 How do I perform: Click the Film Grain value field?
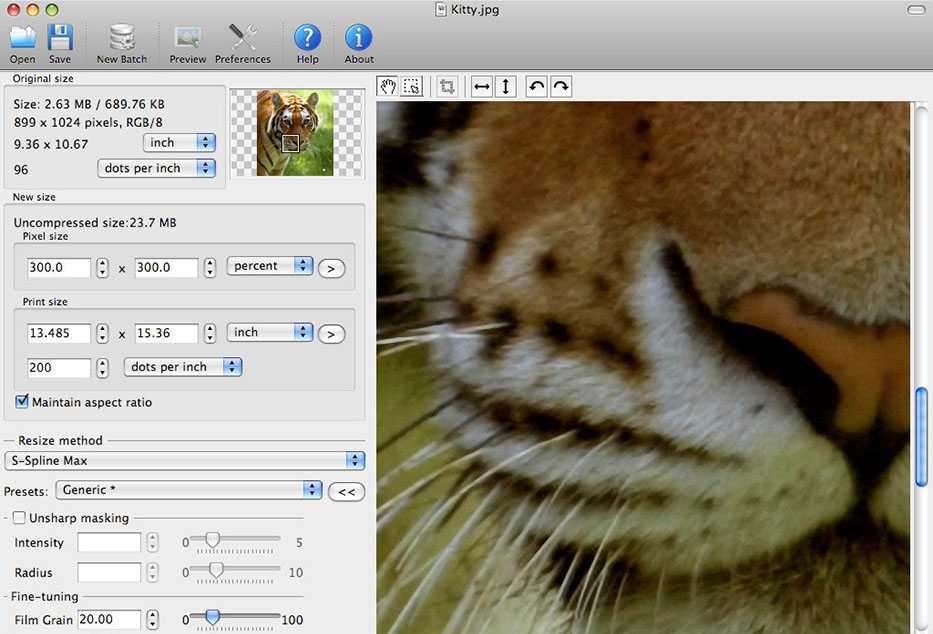coord(109,620)
